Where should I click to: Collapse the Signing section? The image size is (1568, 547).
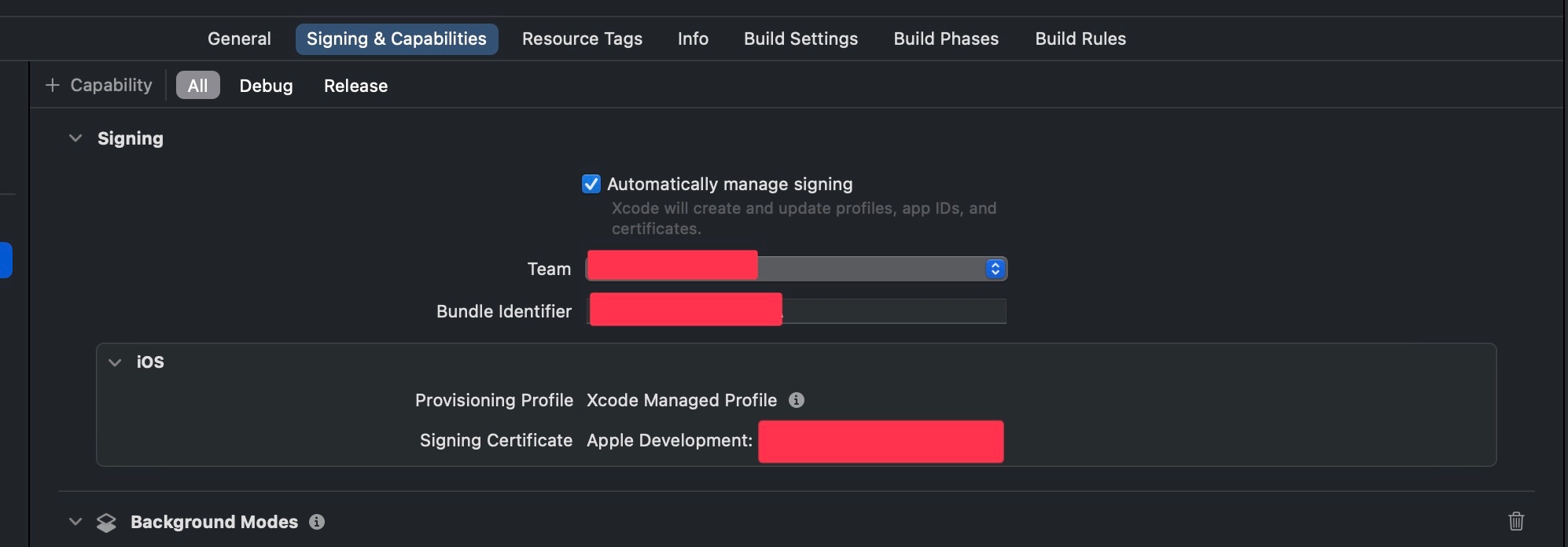tap(75, 138)
